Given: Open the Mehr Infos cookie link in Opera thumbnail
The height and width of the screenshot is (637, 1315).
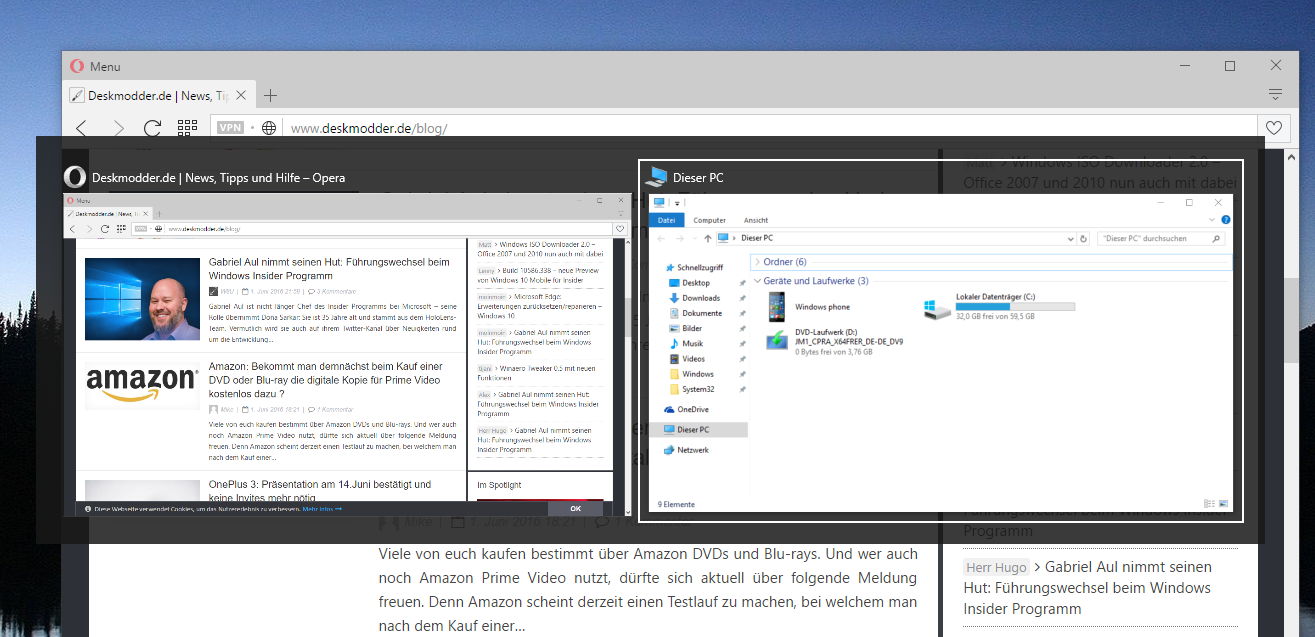Looking at the screenshot, I should (322, 509).
